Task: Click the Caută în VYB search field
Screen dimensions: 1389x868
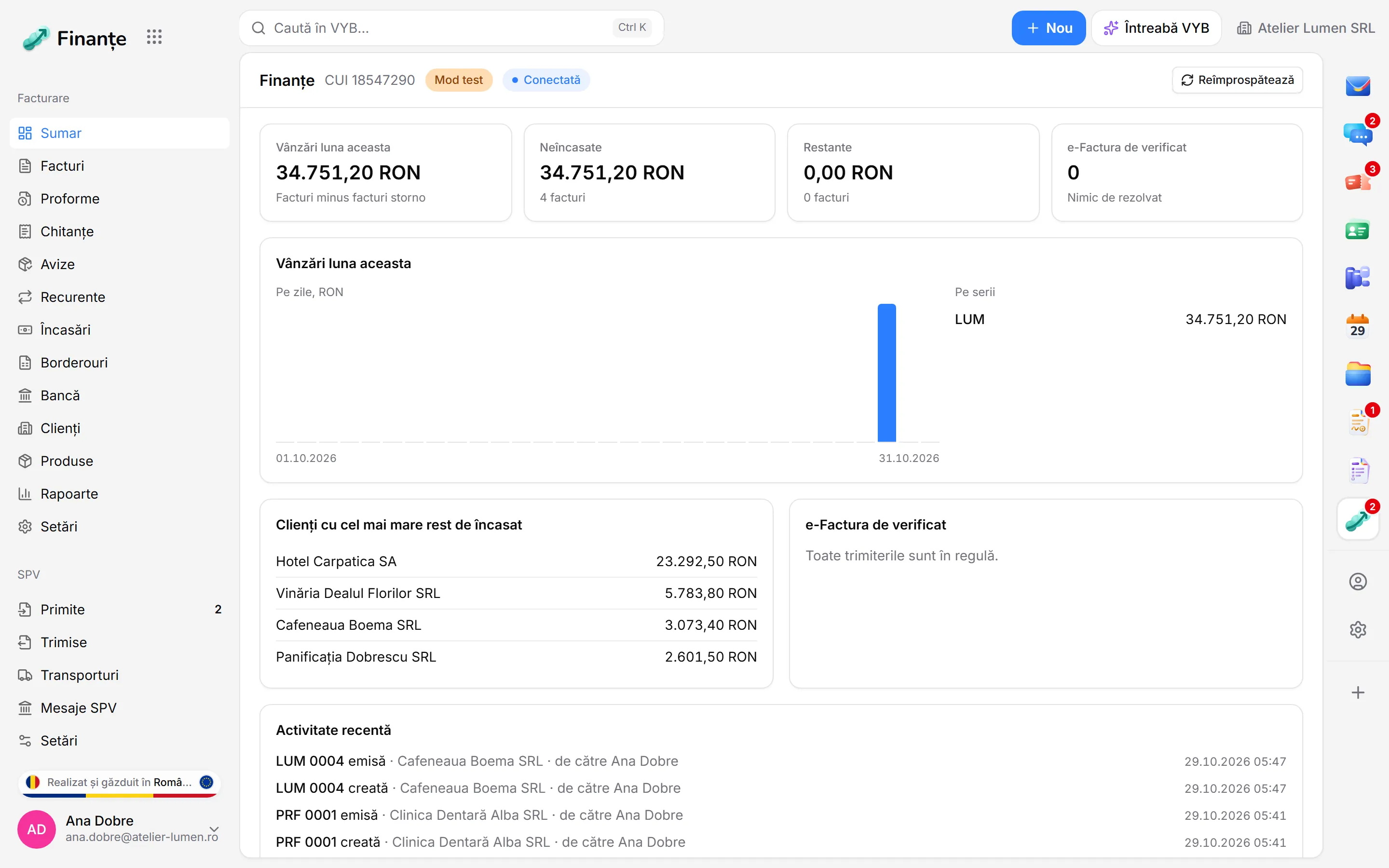Action: [451, 27]
